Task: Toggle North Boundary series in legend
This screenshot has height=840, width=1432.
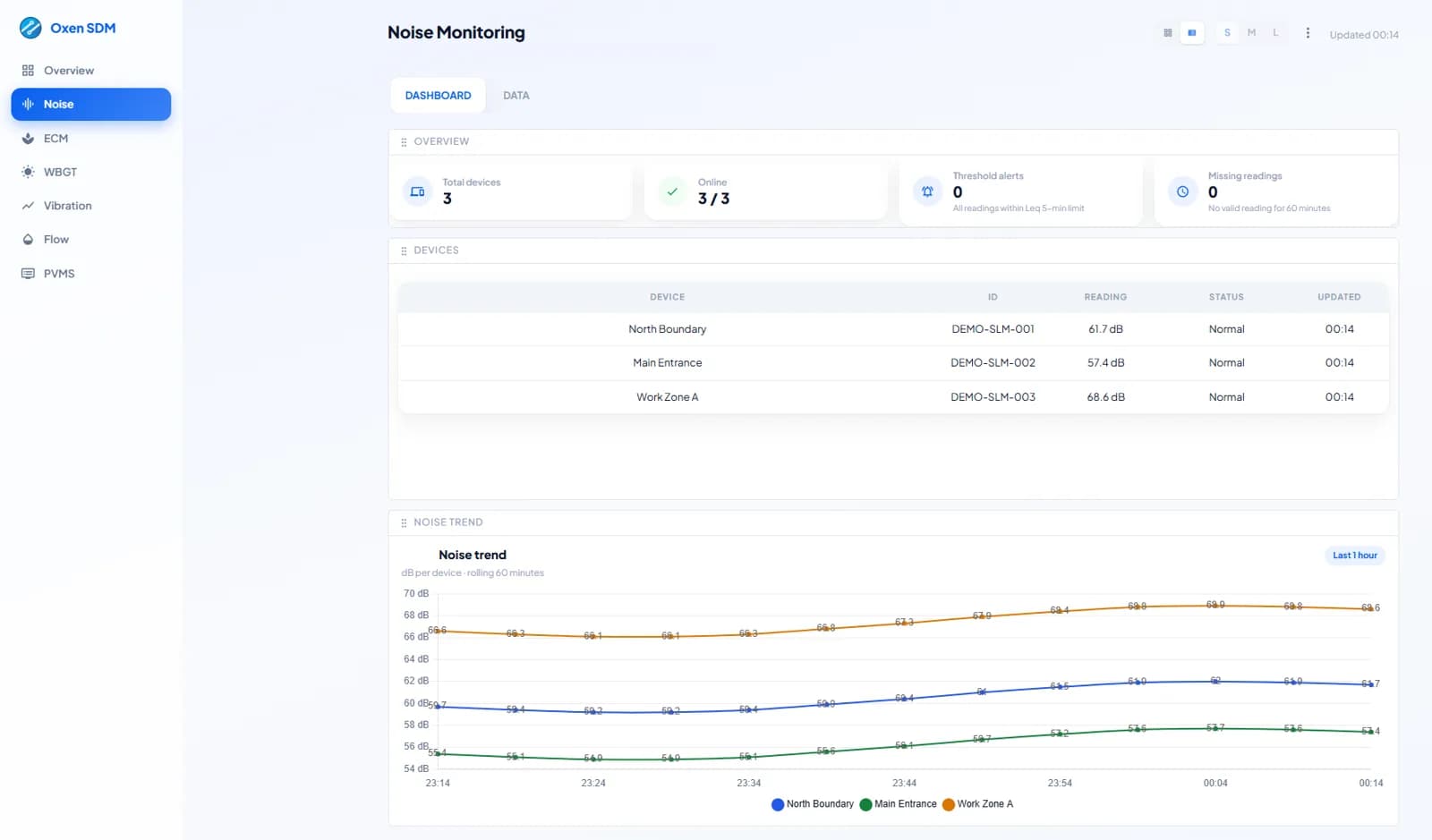Action: (x=813, y=804)
